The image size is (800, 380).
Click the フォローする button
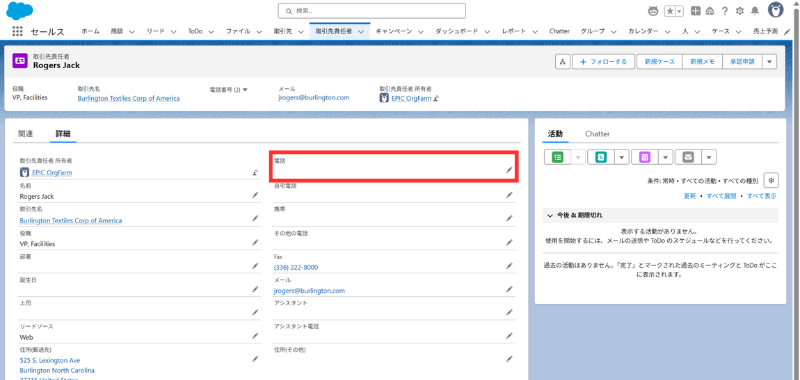pyautogui.click(x=603, y=62)
